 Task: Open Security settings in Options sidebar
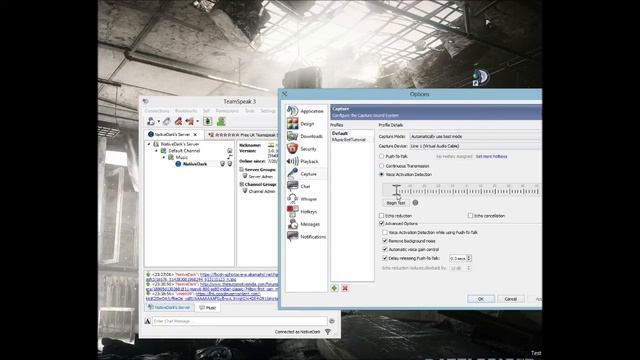(306, 149)
